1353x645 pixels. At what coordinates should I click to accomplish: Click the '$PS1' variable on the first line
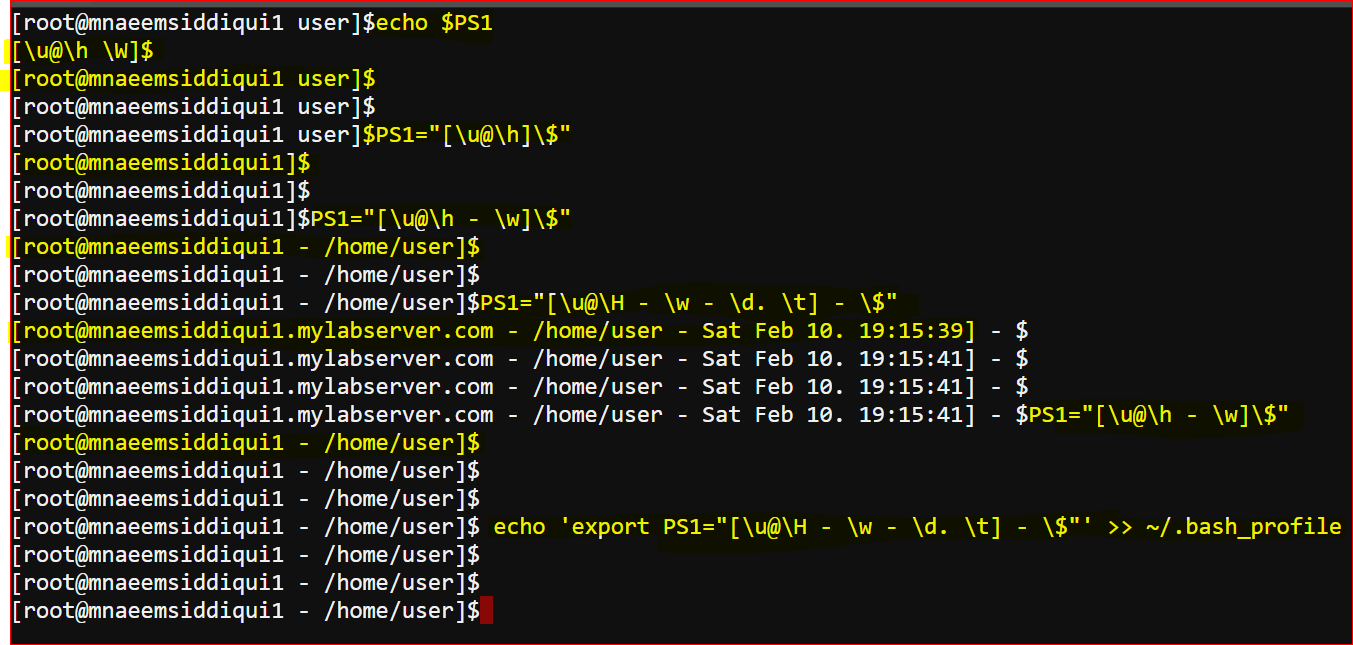(467, 22)
